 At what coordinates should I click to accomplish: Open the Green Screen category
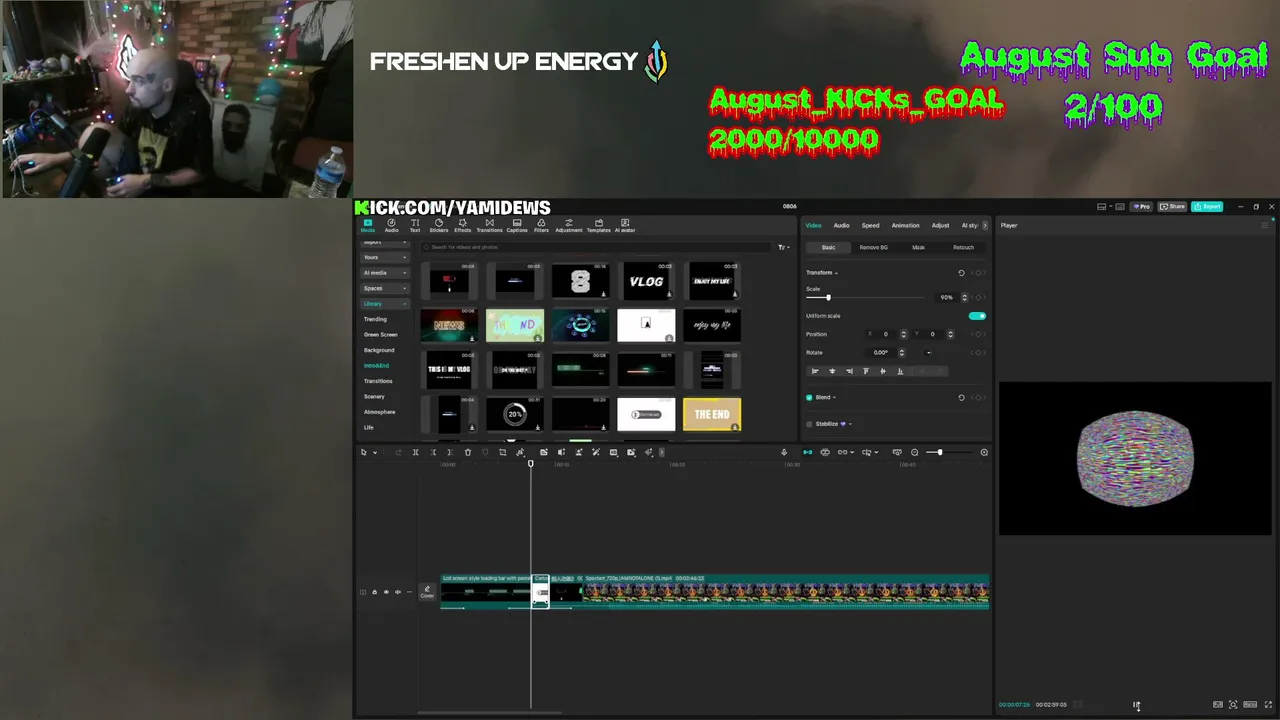(x=380, y=335)
